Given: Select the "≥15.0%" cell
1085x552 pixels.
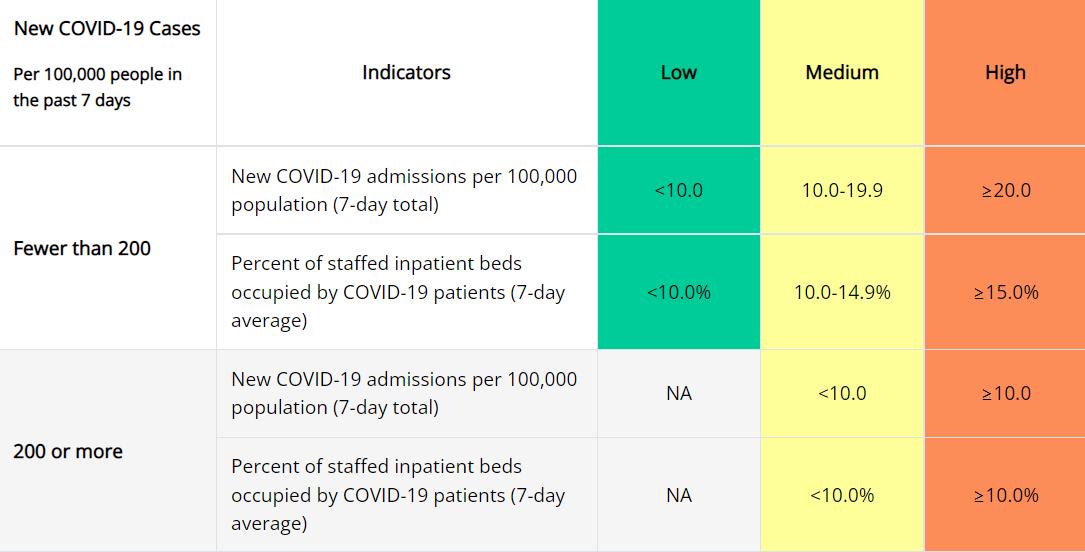Looking at the screenshot, I should pyautogui.click(x=1005, y=292).
